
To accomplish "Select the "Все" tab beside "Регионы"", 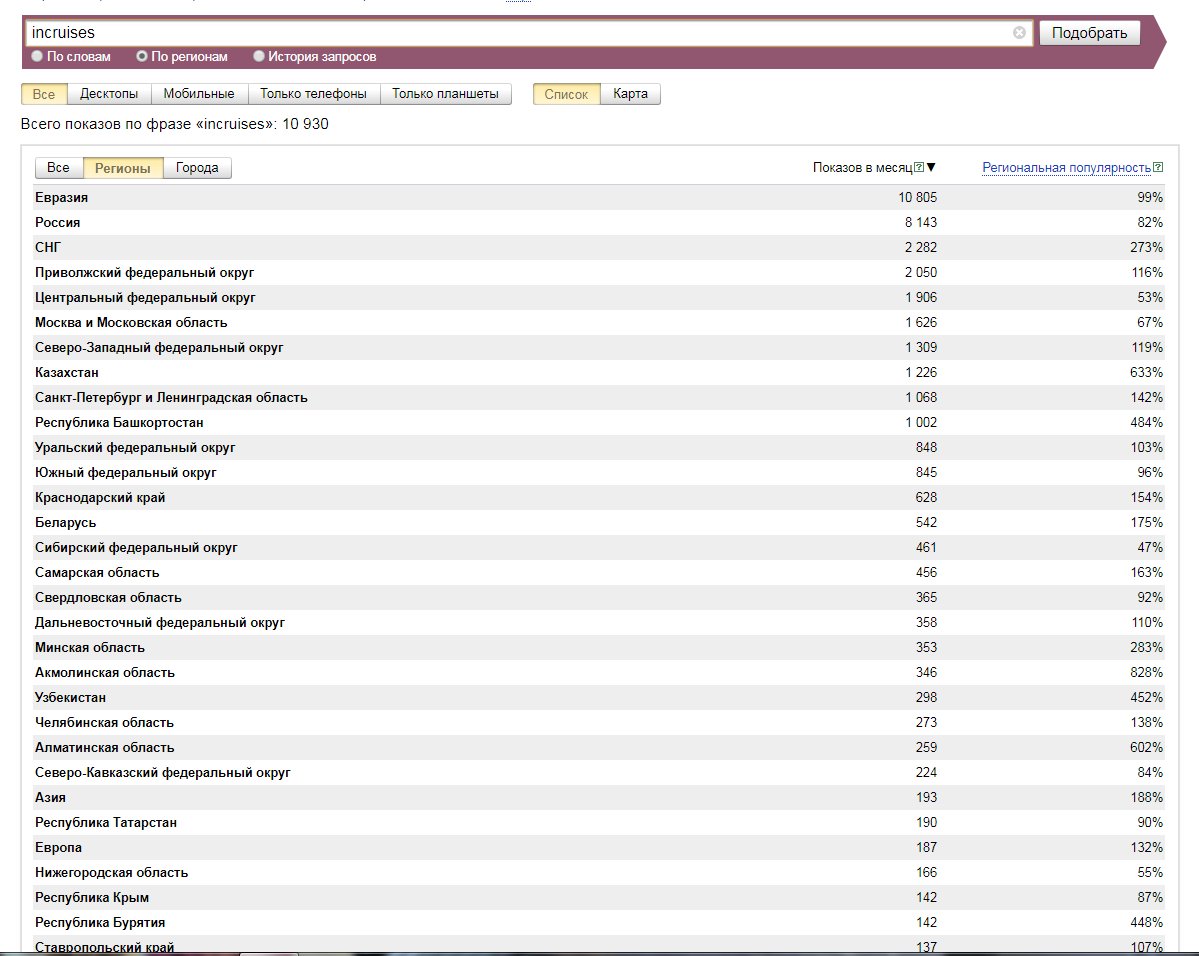I will [x=58, y=168].
